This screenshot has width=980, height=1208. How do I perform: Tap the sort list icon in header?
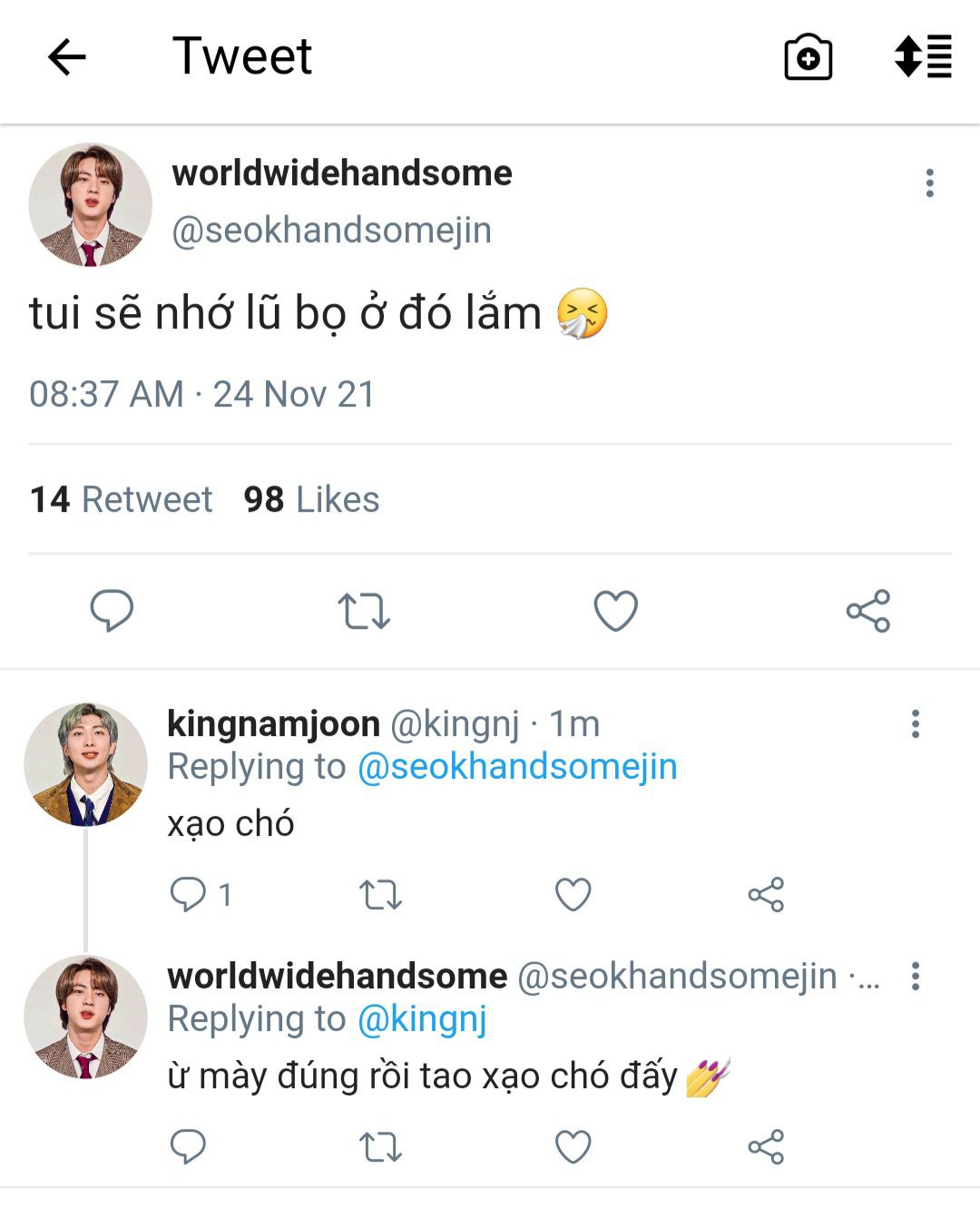click(x=923, y=56)
